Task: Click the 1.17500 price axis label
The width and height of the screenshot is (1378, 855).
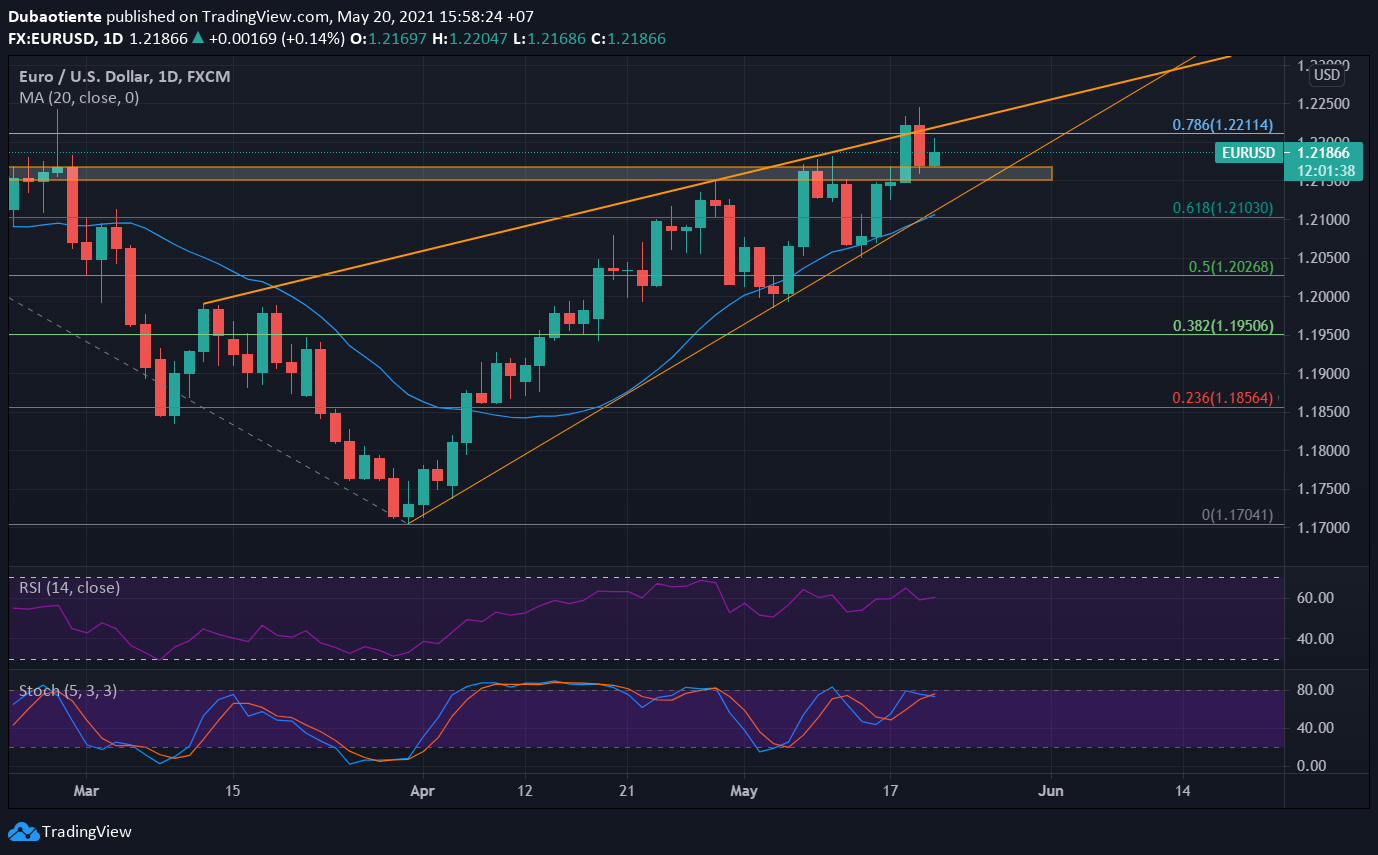Action: tap(1322, 489)
